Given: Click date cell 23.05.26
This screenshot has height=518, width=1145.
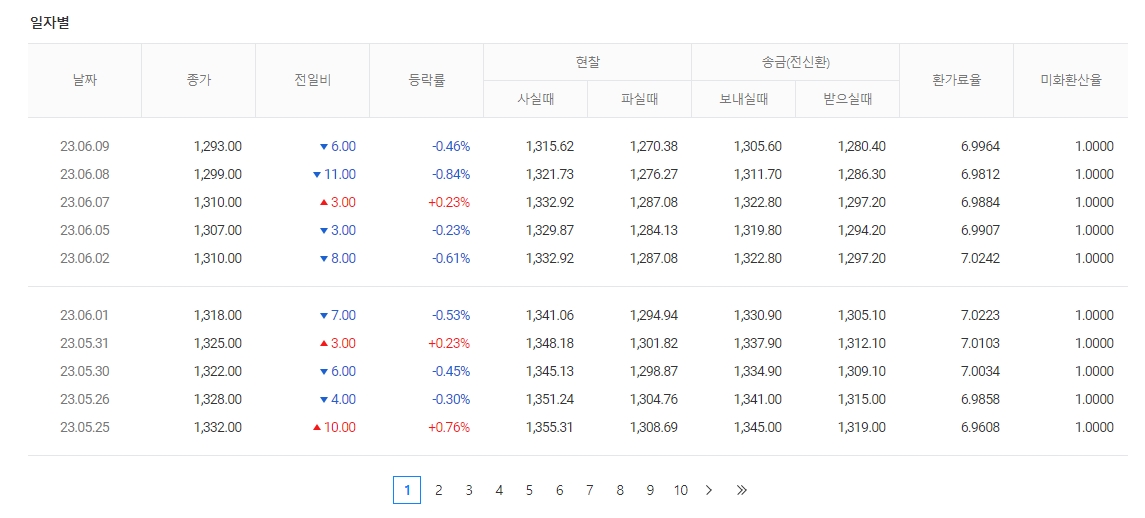Looking at the screenshot, I should coord(85,400).
